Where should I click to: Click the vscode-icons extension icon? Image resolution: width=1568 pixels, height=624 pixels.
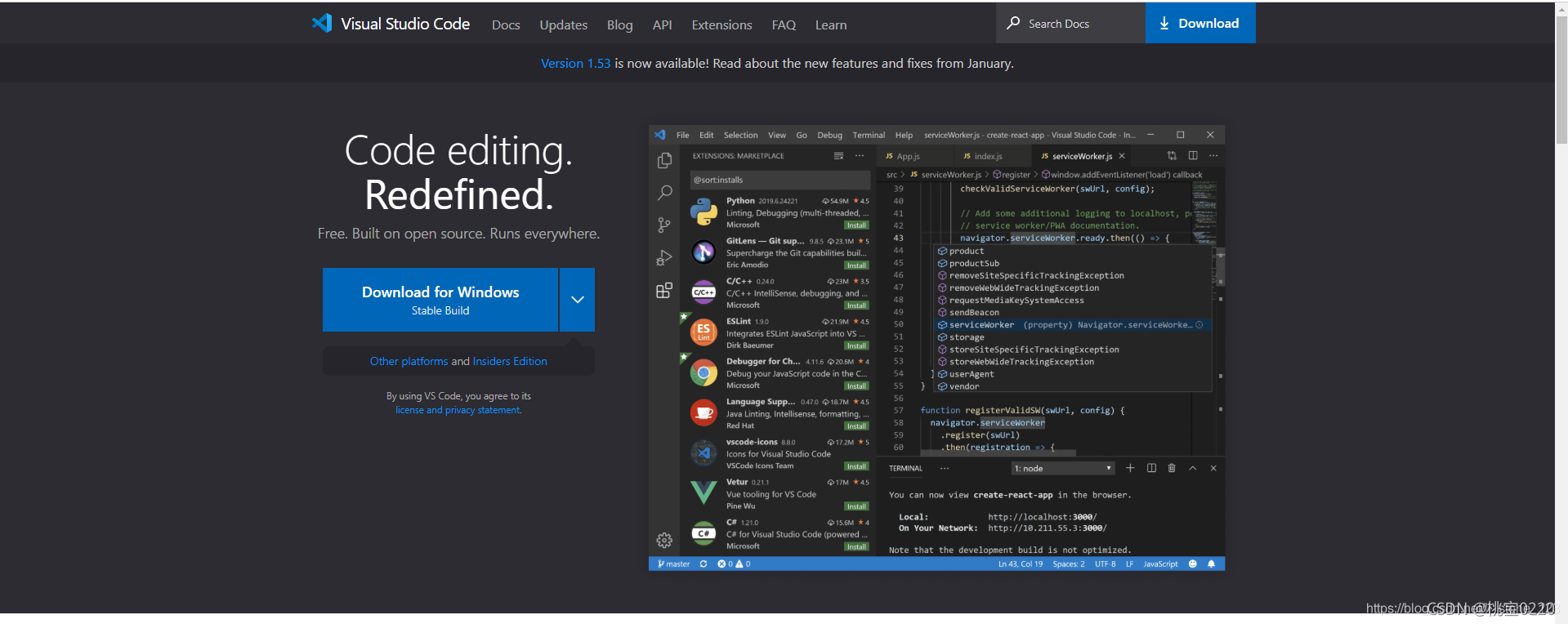point(704,452)
